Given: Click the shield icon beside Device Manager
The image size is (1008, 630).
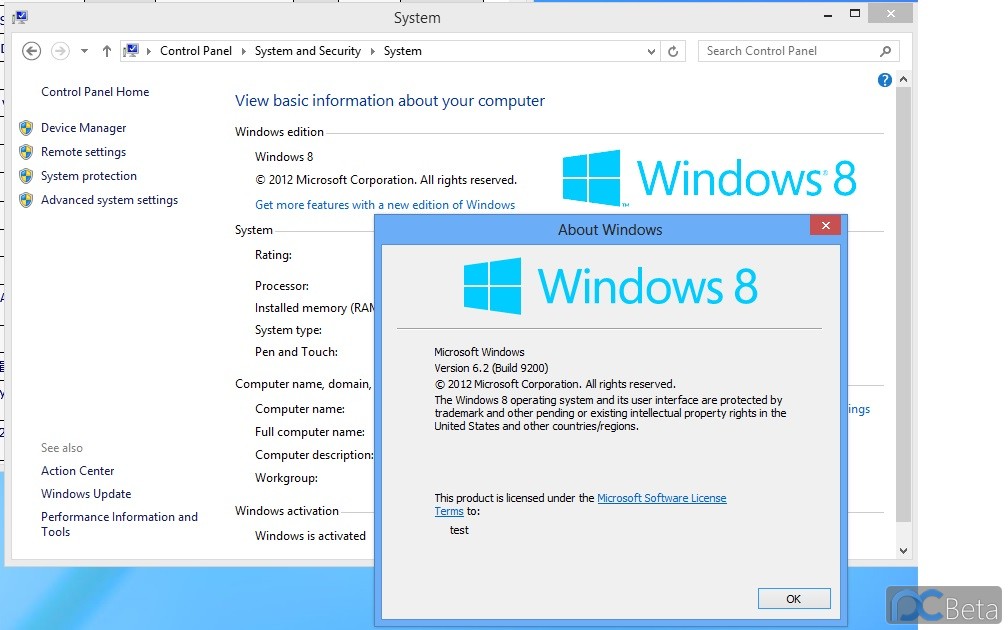Looking at the screenshot, I should [x=26, y=128].
